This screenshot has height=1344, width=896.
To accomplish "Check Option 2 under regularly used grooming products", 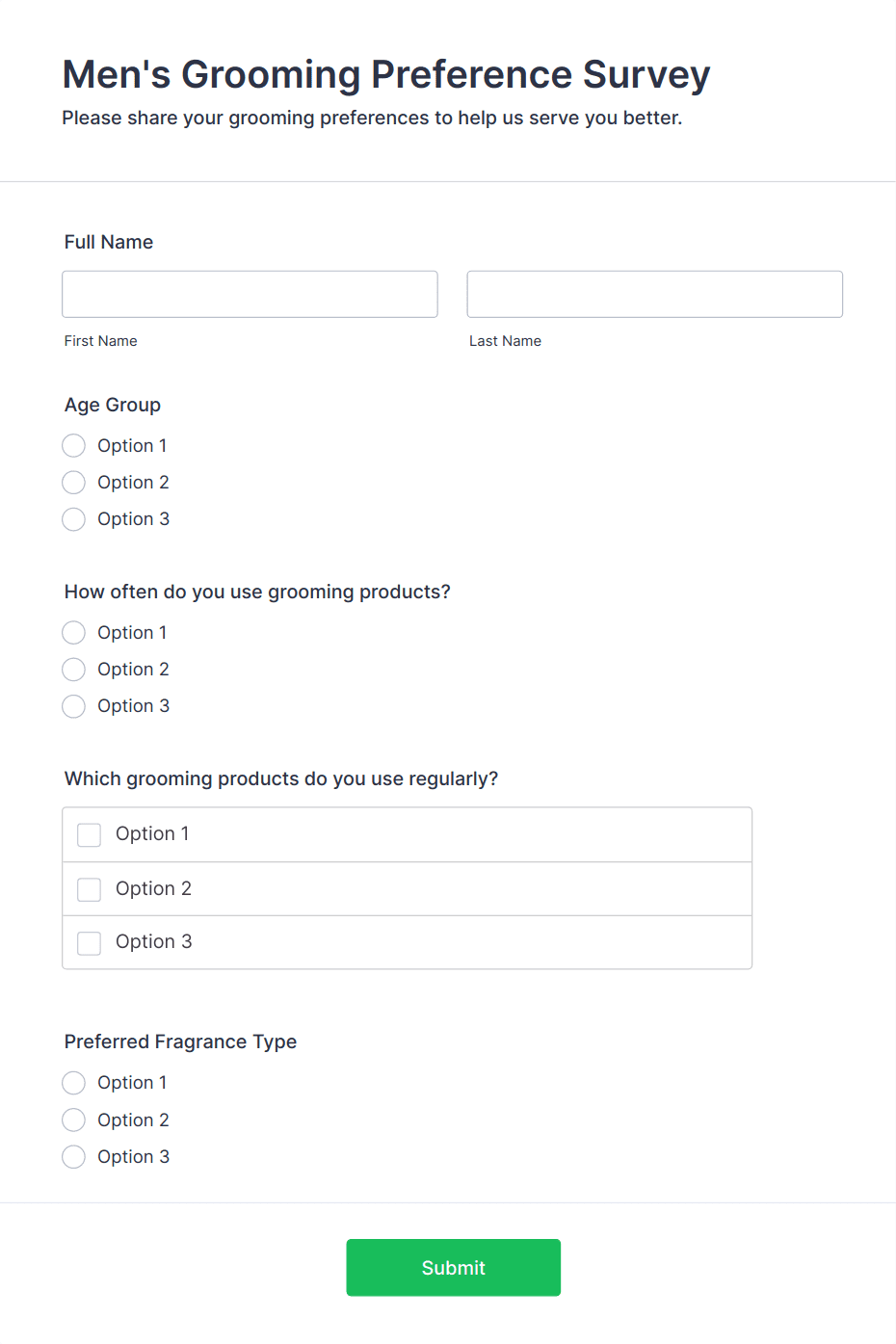I will [89, 888].
